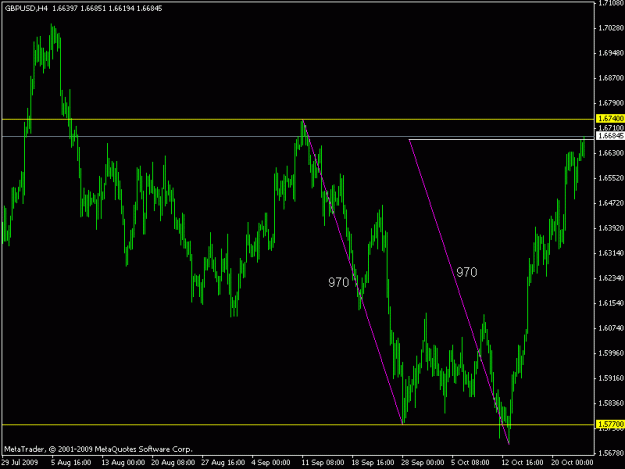Select magenta trendline ending at the October low
Viewport: 625px width, 469px height.
click(459, 292)
